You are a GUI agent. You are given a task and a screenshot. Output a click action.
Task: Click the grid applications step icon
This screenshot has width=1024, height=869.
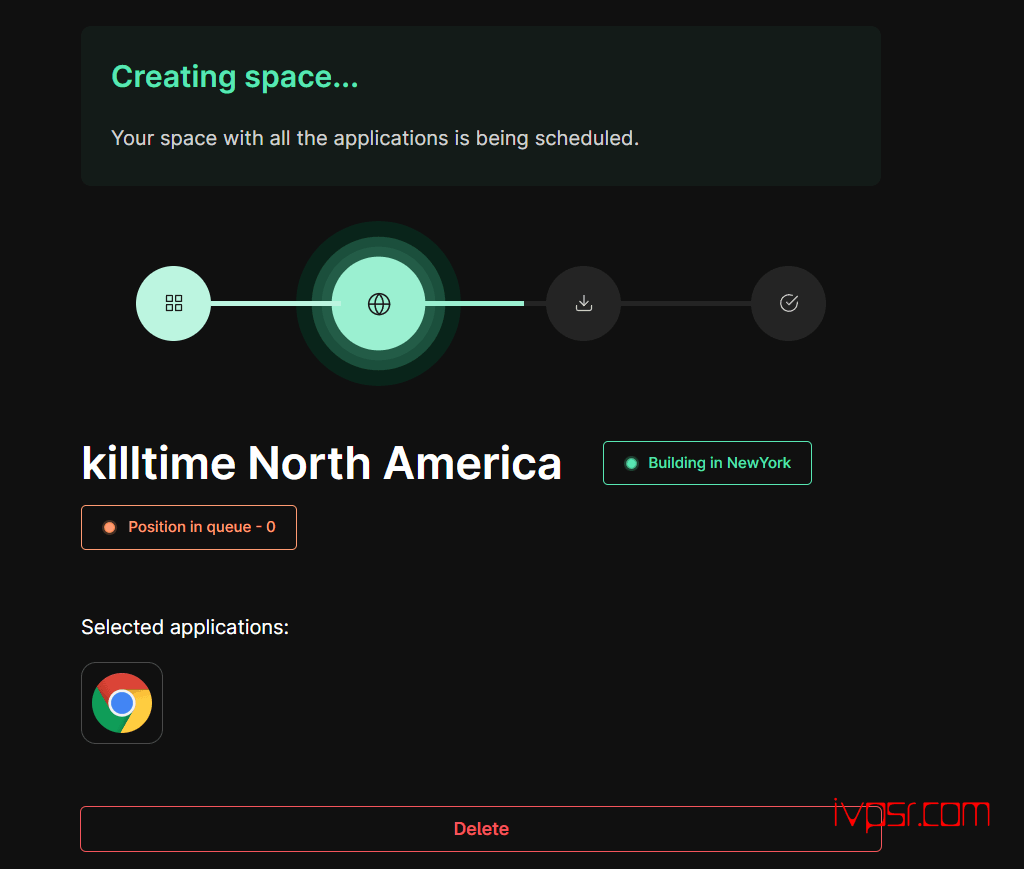point(173,303)
